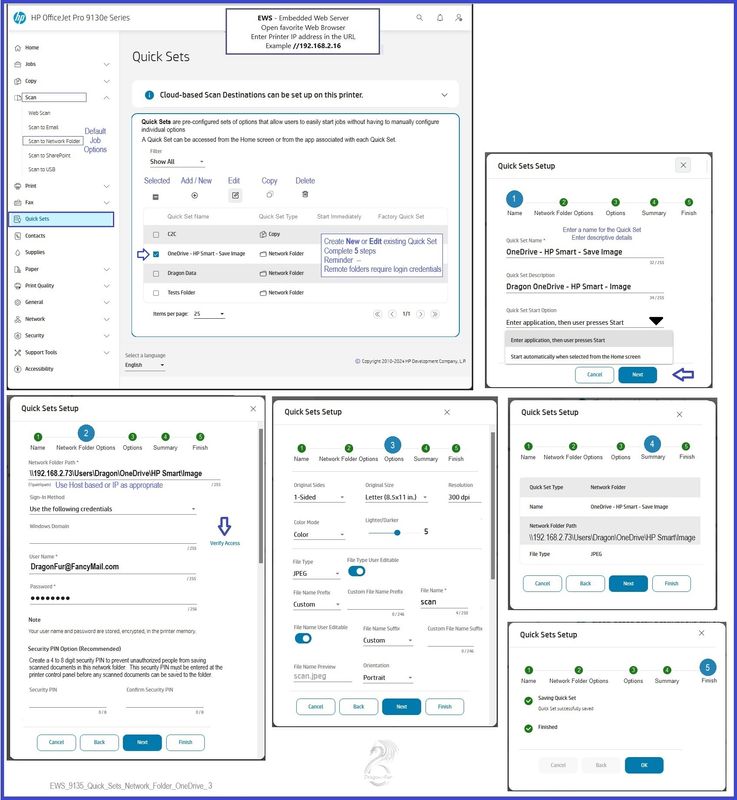Image resolution: width=737 pixels, height=800 pixels.
Task: Click the info icon in cloud-based scan banner
Action: pyautogui.click(x=149, y=95)
